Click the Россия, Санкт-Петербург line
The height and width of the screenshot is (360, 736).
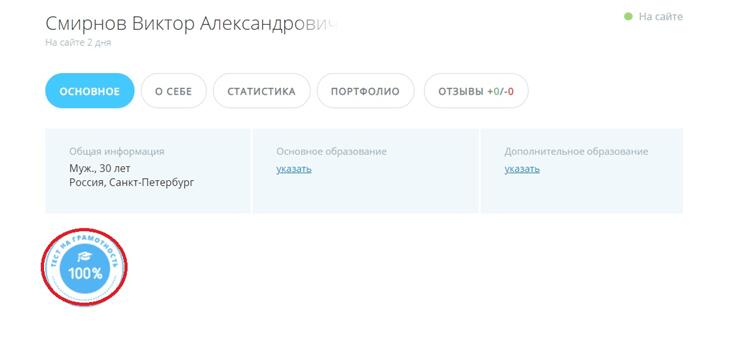[x=131, y=183]
